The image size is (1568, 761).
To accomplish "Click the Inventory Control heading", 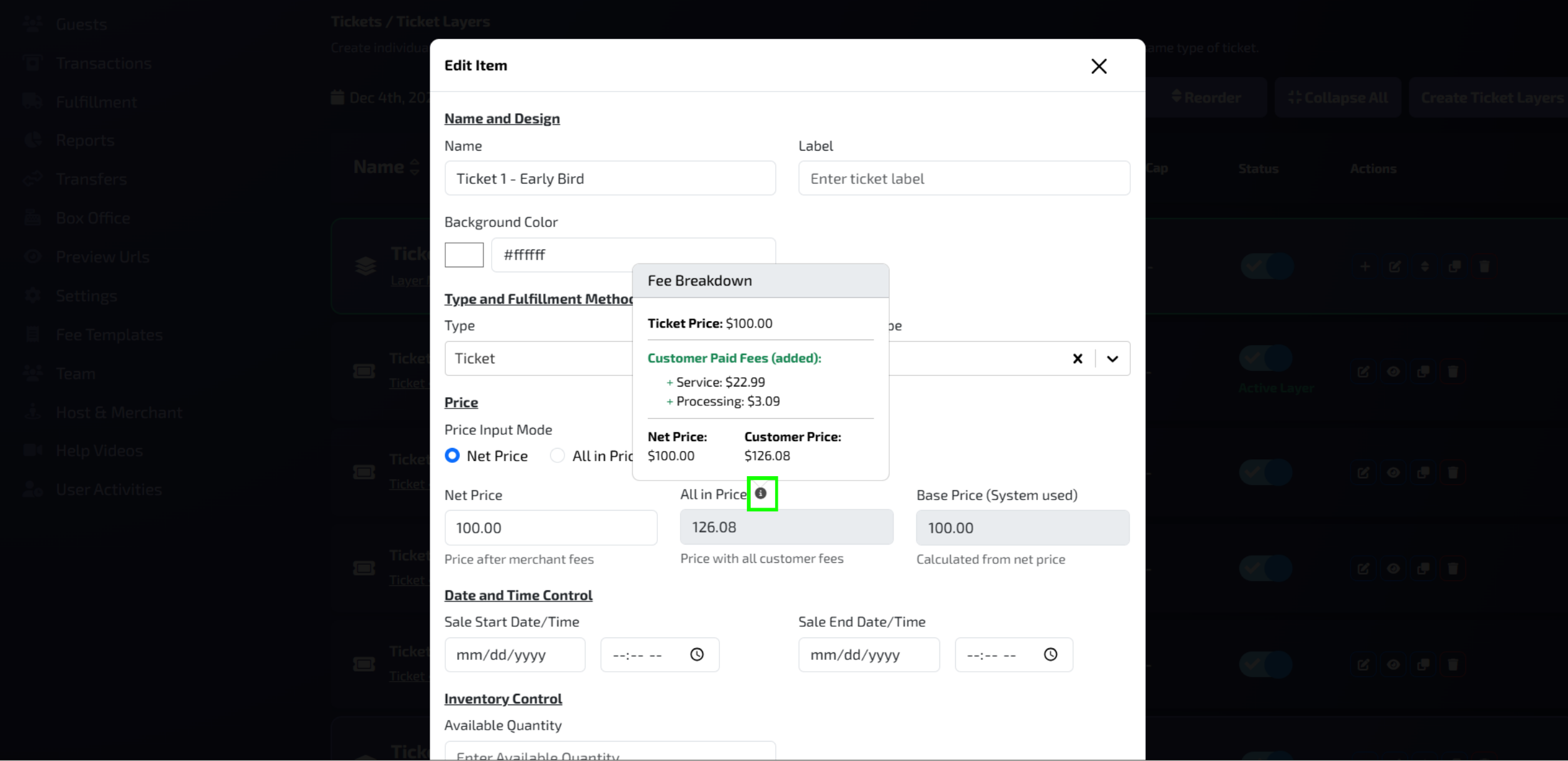I will pos(503,699).
